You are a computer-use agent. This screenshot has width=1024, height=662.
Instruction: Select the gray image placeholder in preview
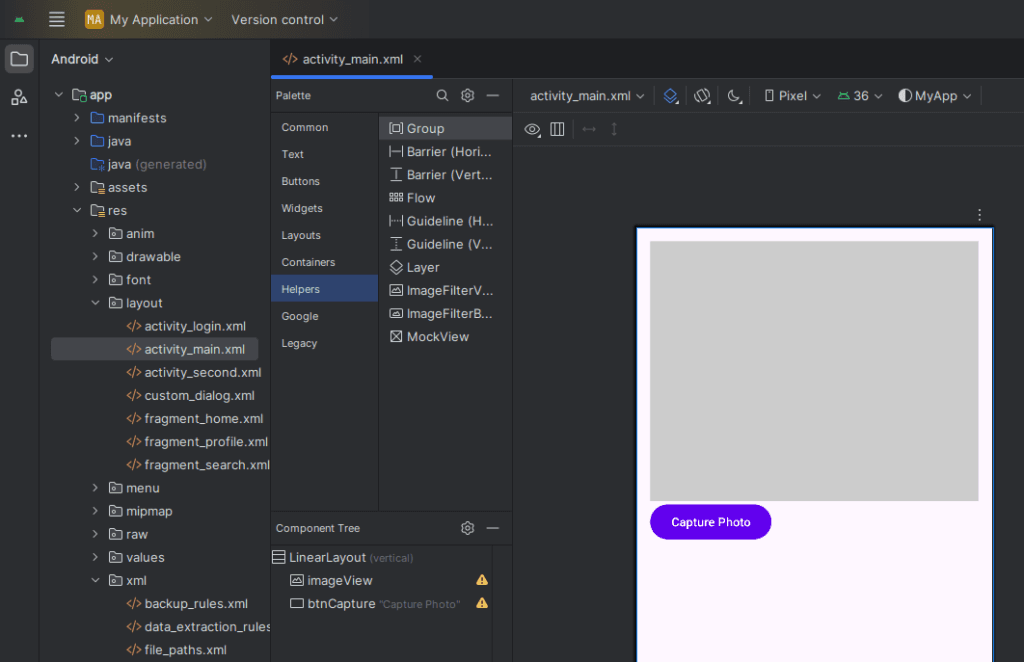(x=814, y=371)
